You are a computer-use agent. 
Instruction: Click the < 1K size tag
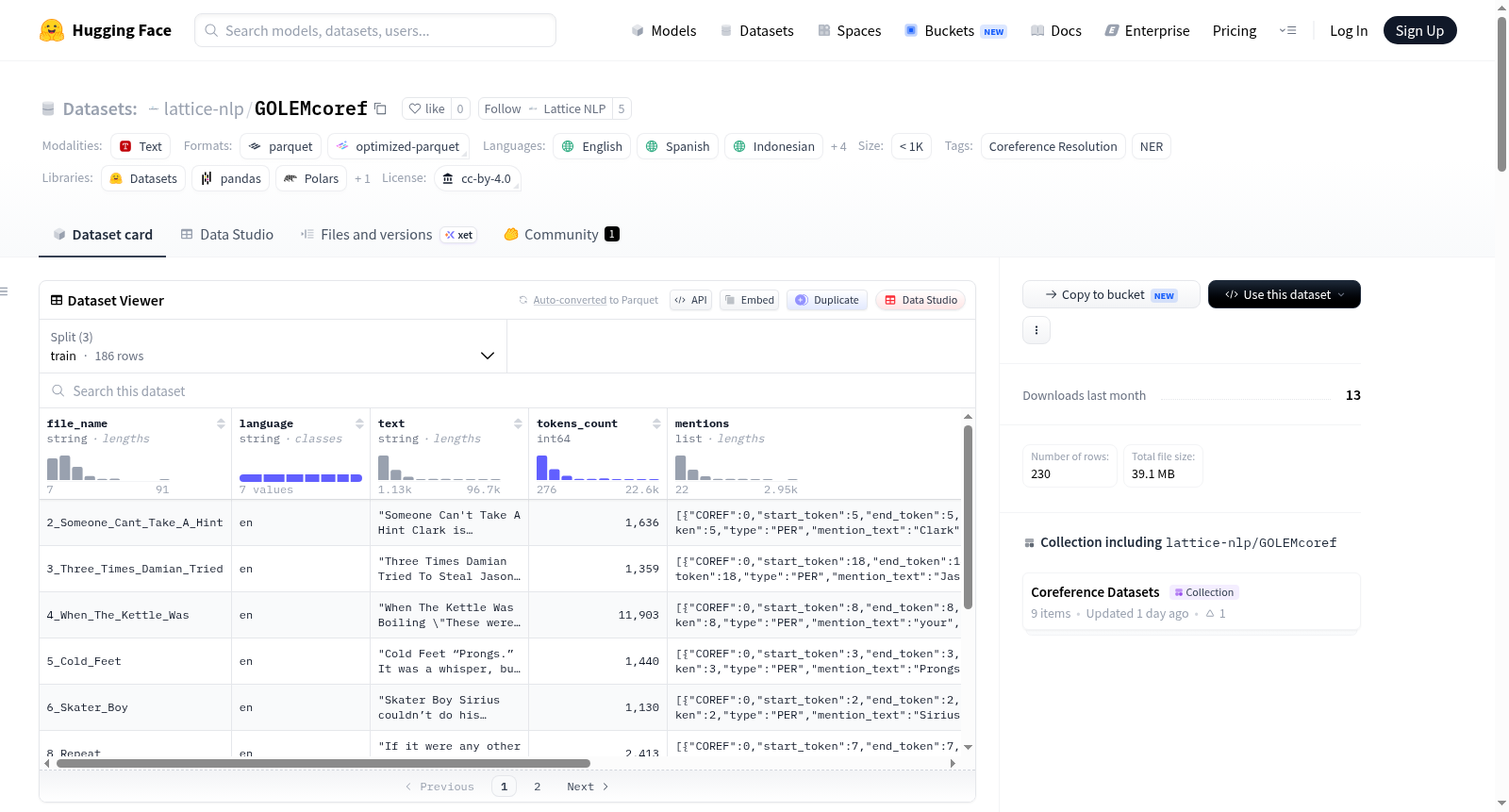[912, 146]
